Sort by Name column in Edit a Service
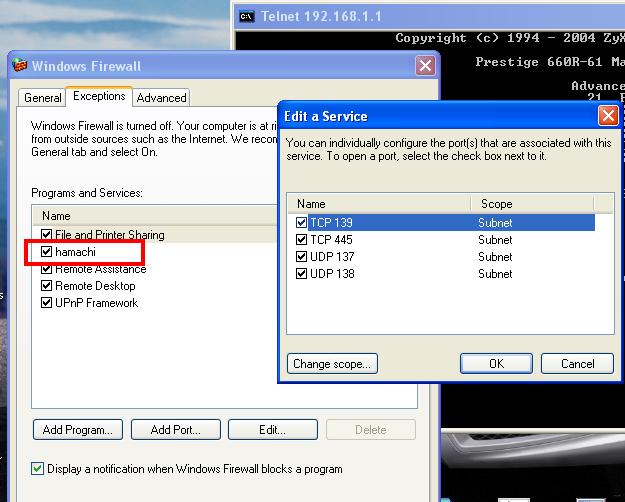The height and width of the screenshot is (502, 625). coord(379,204)
